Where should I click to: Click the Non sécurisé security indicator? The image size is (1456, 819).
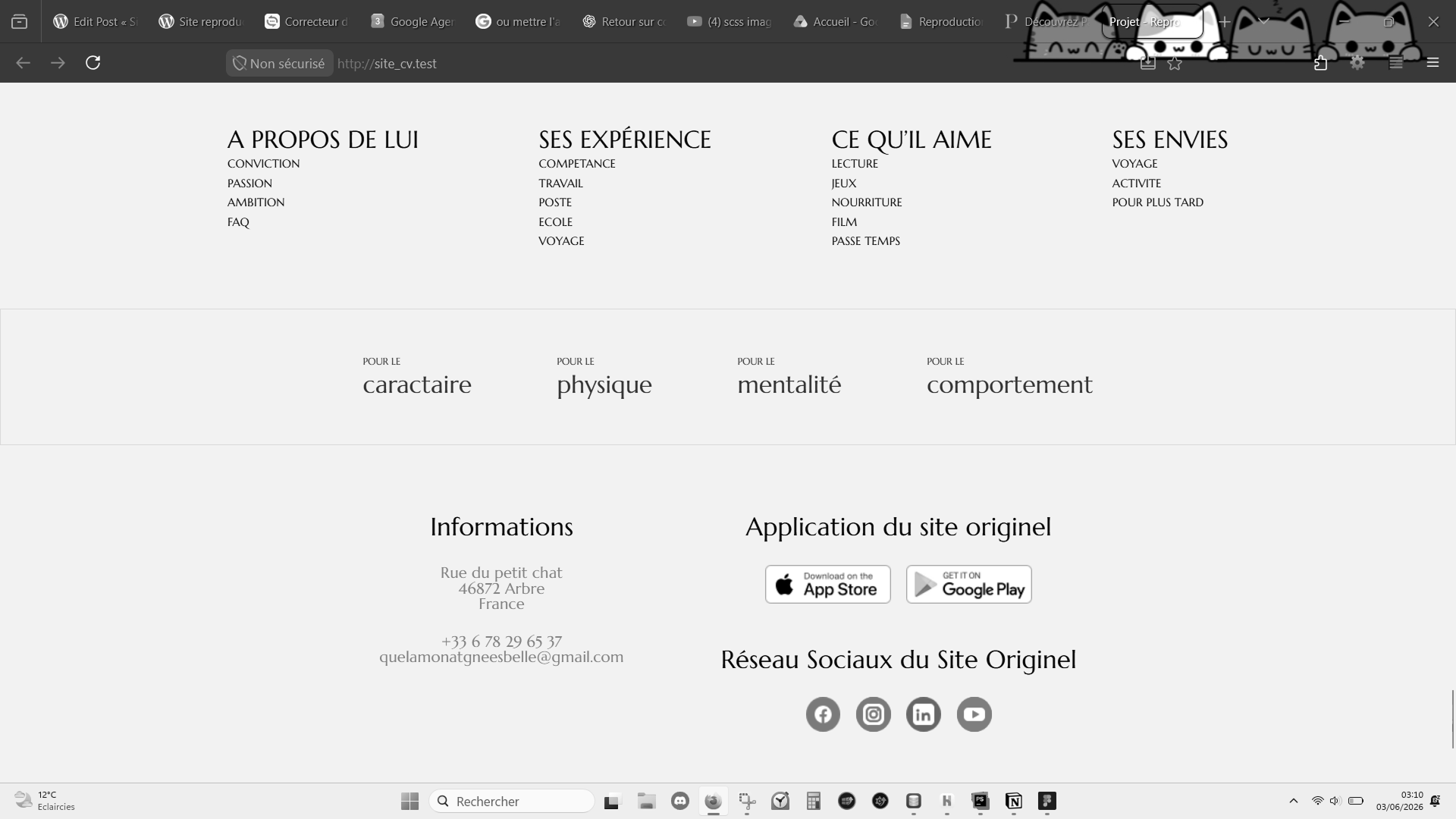pos(279,64)
